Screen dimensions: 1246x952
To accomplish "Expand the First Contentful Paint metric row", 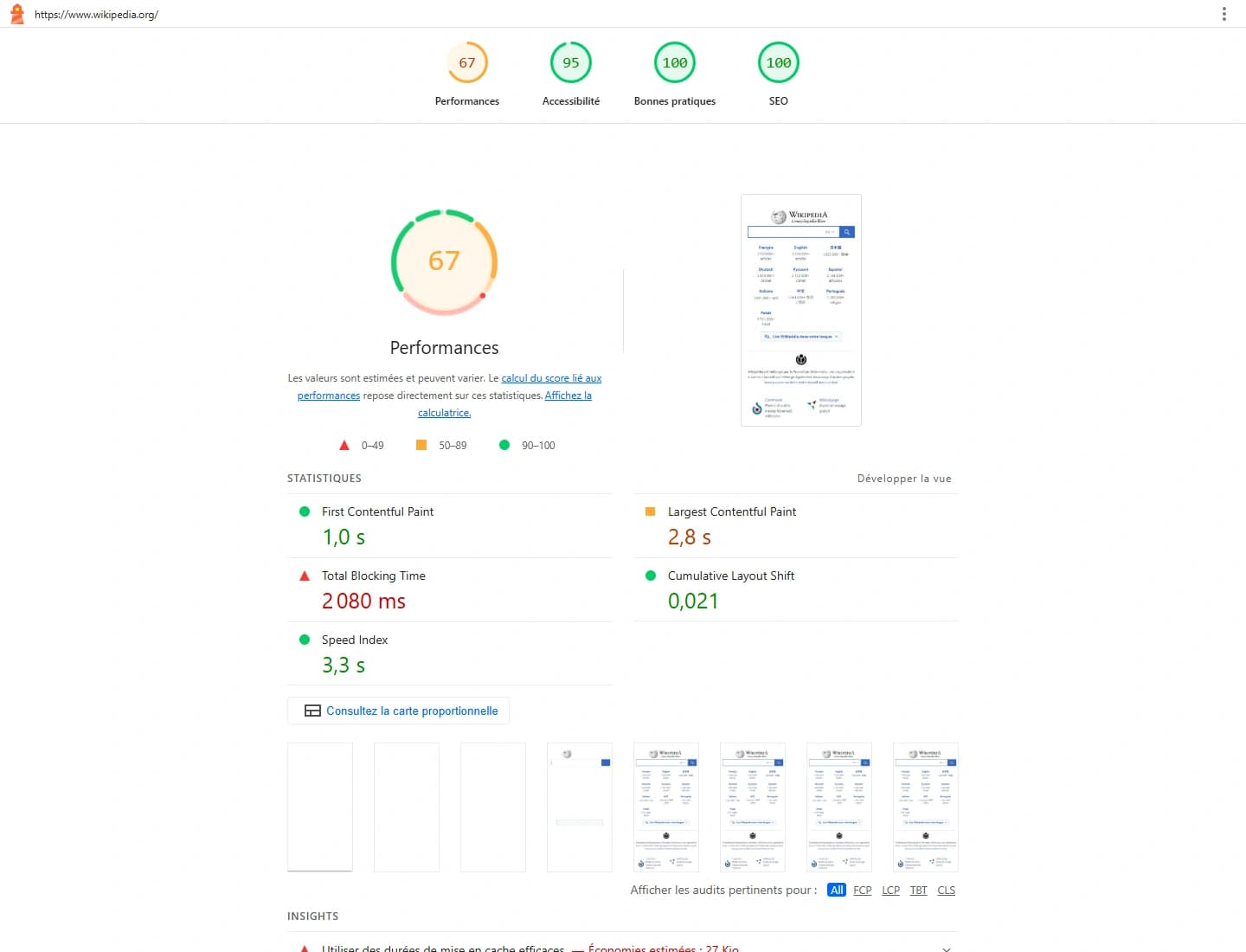I will click(x=450, y=525).
